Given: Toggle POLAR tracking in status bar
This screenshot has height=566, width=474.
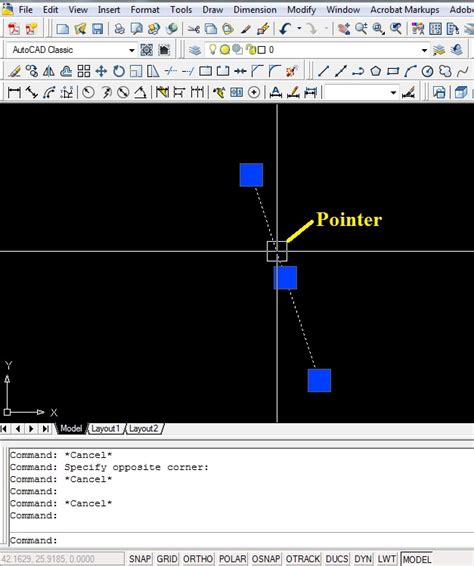Looking at the screenshot, I should click(x=232, y=559).
